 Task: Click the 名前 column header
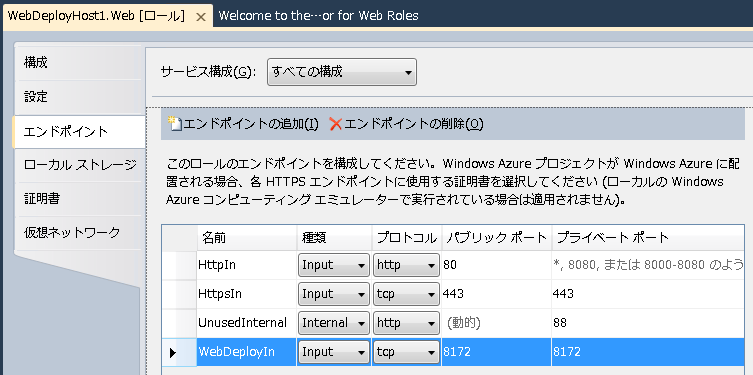247,237
